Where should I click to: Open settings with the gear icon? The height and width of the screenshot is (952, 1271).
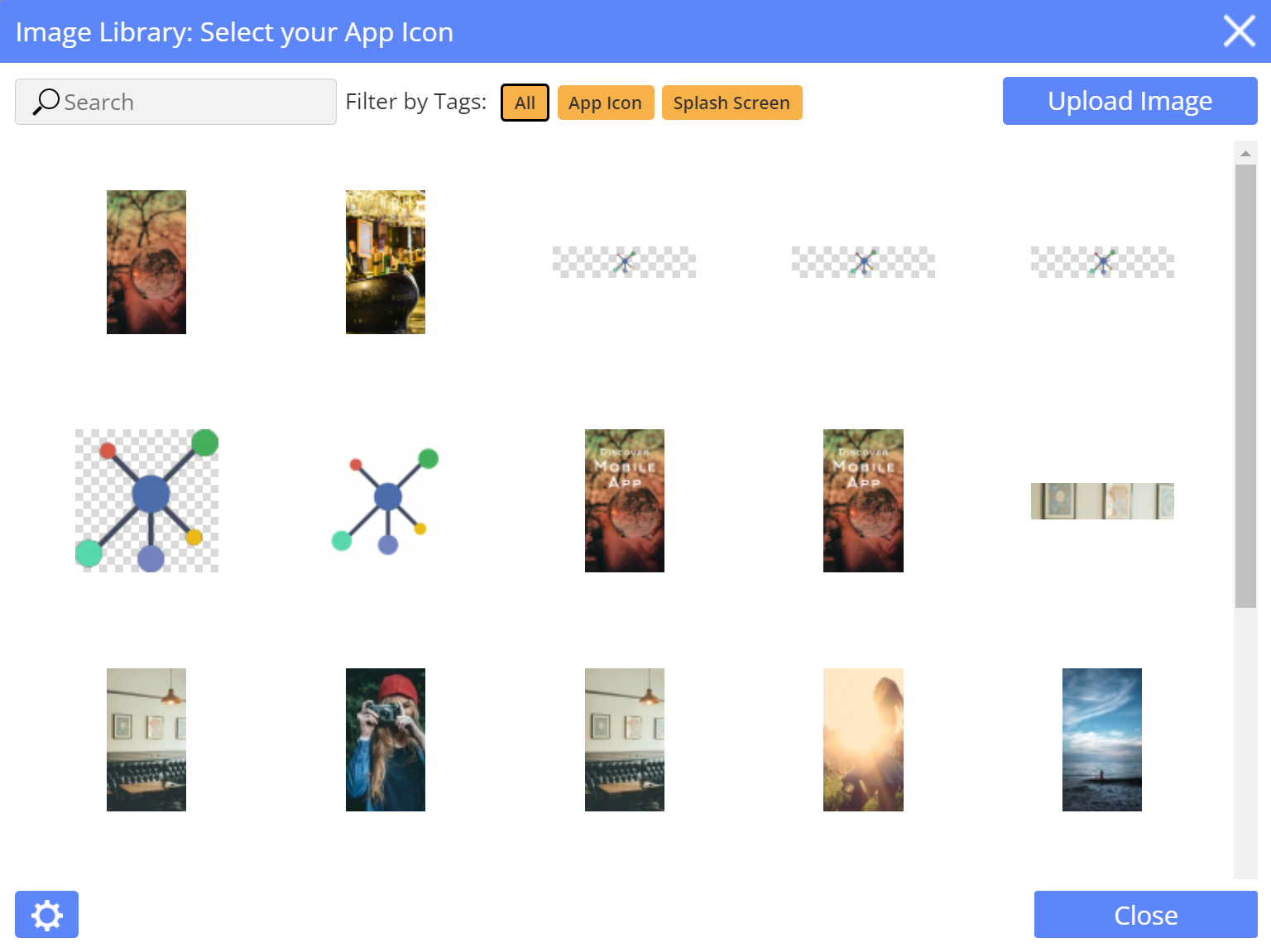tap(46, 915)
